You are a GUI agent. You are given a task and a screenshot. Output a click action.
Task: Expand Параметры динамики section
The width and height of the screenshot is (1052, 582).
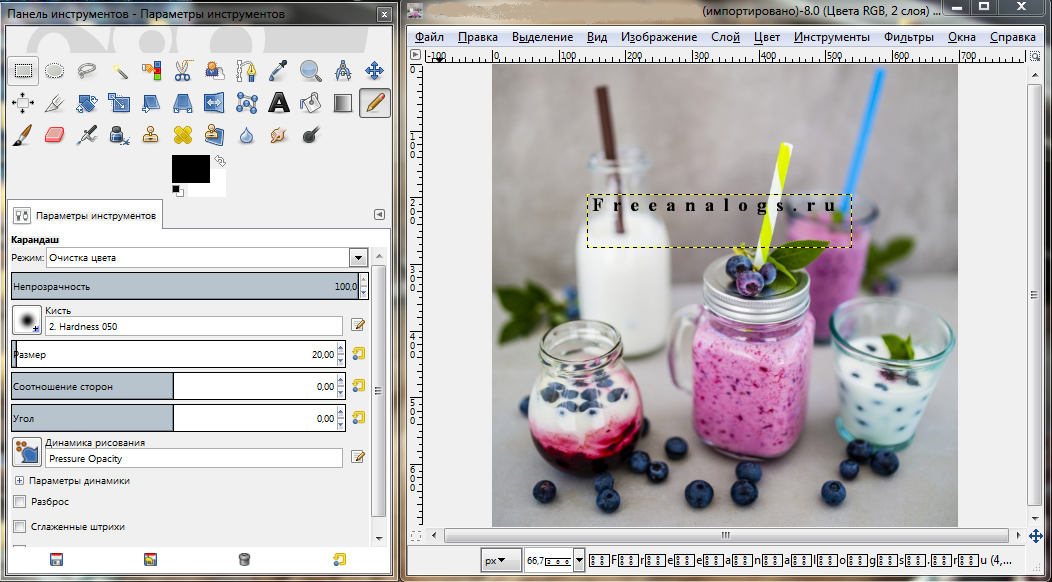(x=19, y=481)
